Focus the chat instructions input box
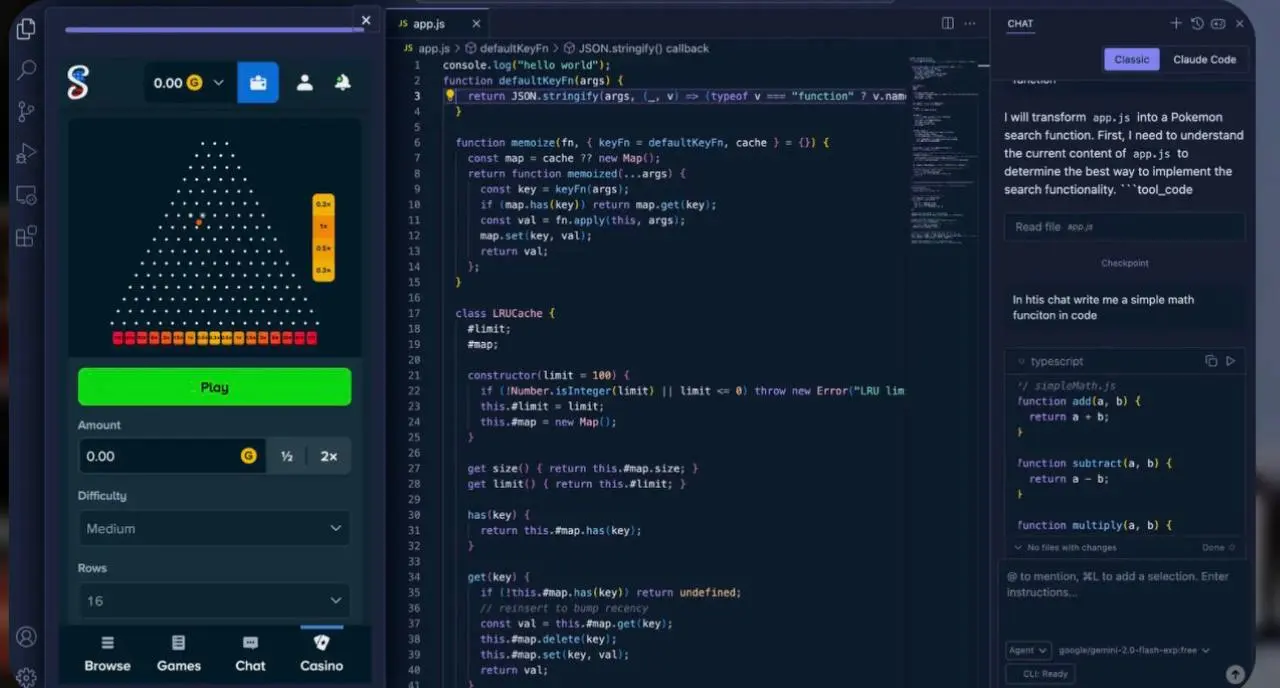The image size is (1280, 688). point(1125,585)
